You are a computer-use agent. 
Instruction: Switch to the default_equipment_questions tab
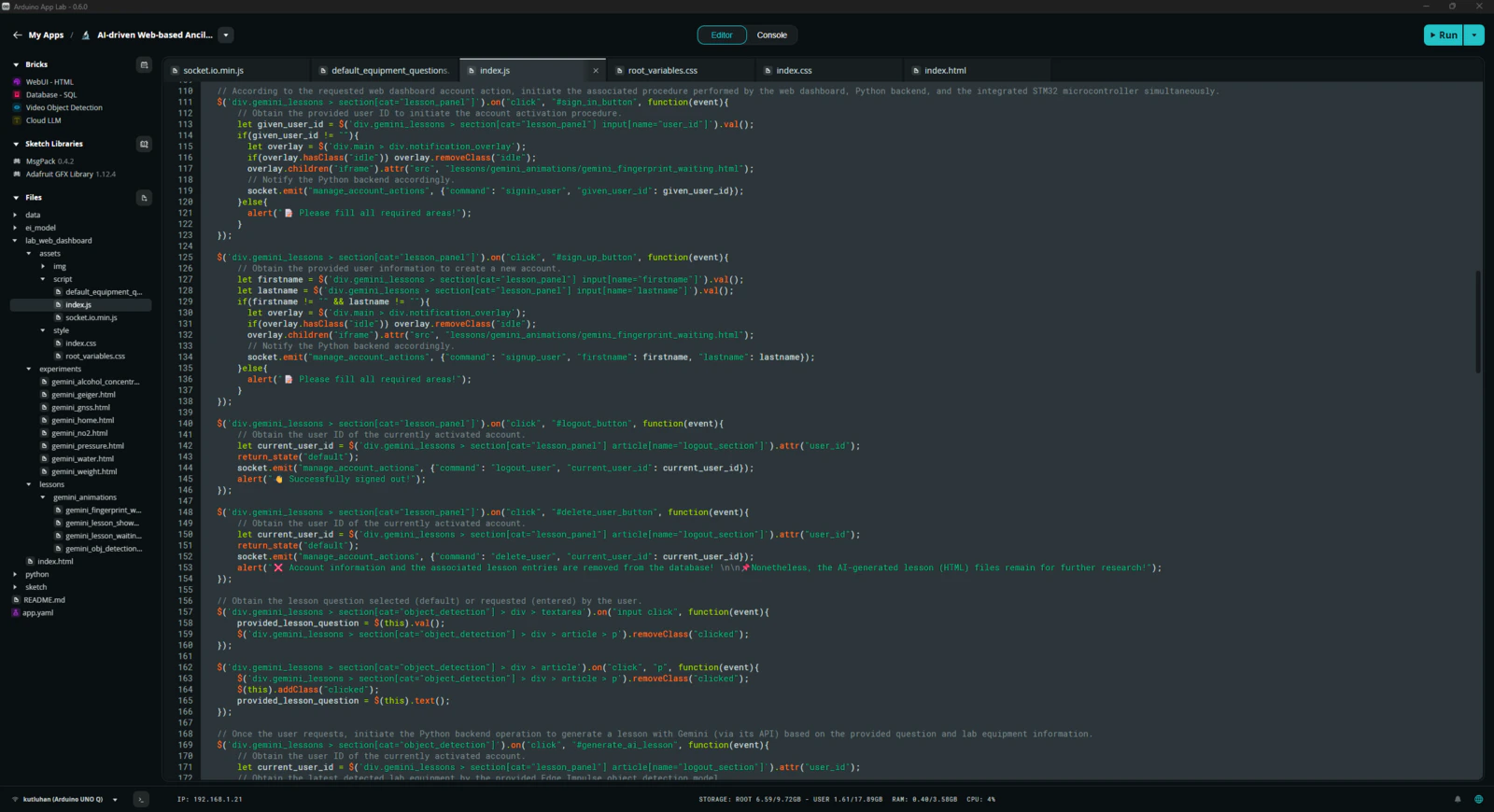(x=389, y=71)
